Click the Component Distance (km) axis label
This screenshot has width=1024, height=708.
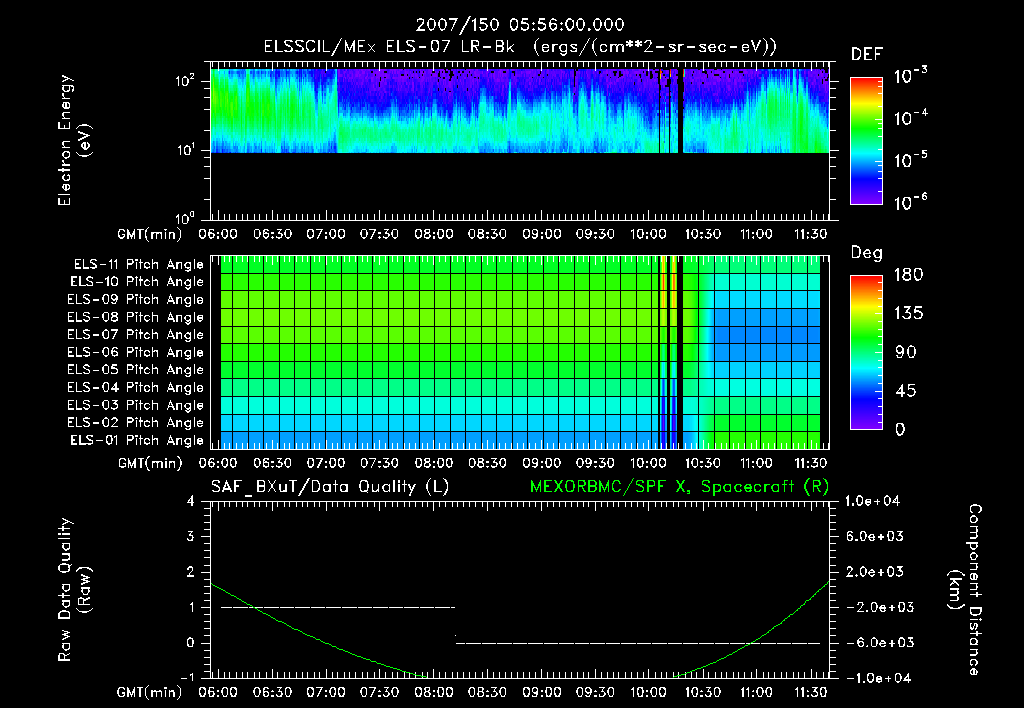[x=965, y=589]
